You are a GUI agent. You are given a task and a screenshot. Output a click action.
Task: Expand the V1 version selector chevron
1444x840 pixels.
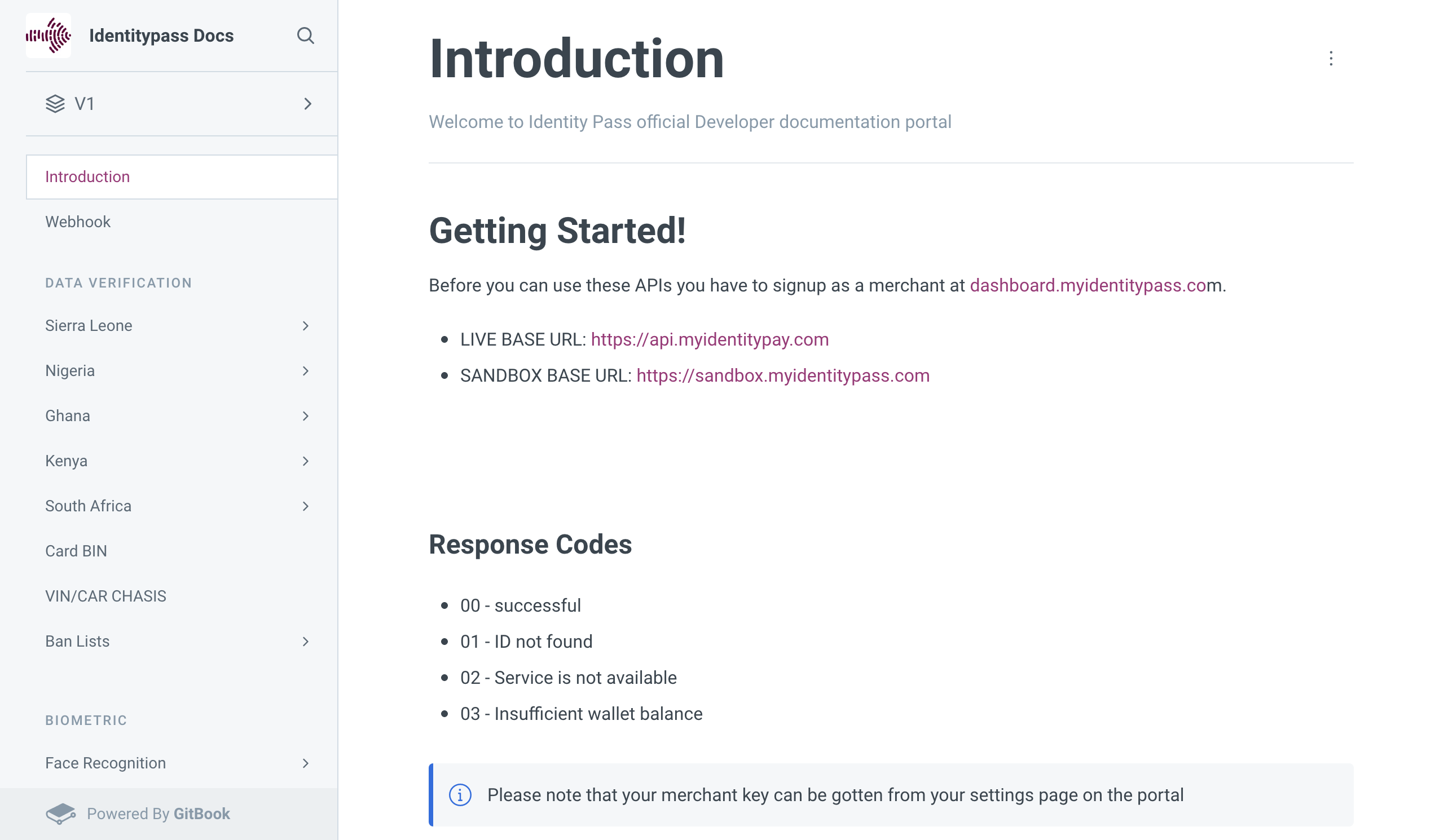click(x=308, y=104)
